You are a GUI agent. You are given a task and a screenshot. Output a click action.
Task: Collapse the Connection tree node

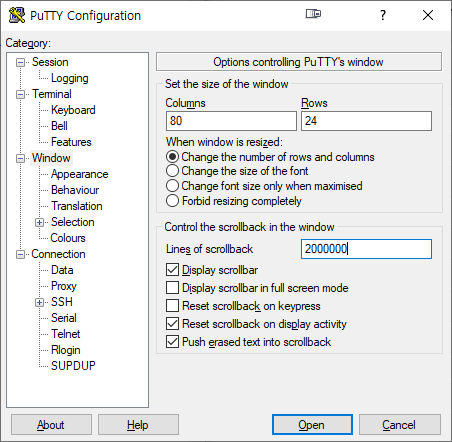pos(21,254)
